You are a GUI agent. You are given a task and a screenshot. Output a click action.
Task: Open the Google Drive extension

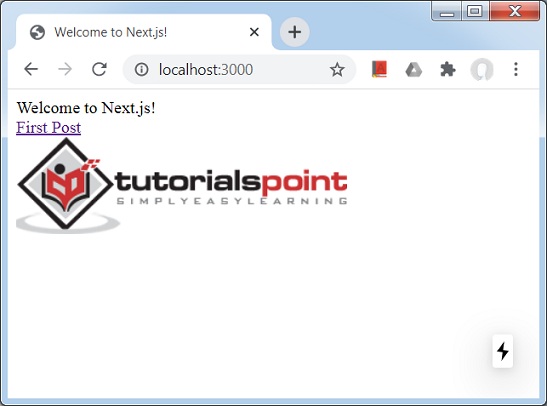413,69
